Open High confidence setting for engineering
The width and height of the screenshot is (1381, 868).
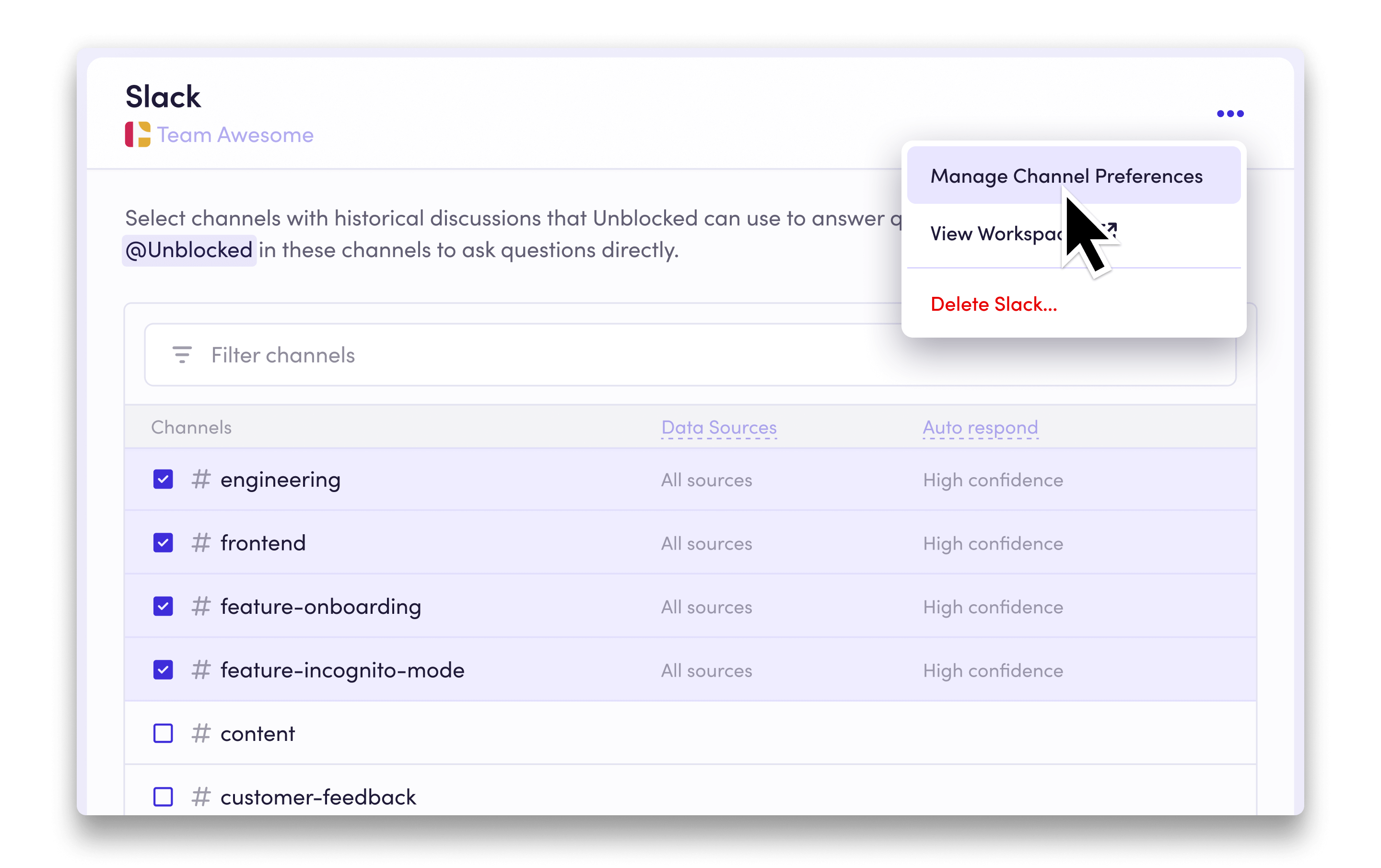pos(993,480)
